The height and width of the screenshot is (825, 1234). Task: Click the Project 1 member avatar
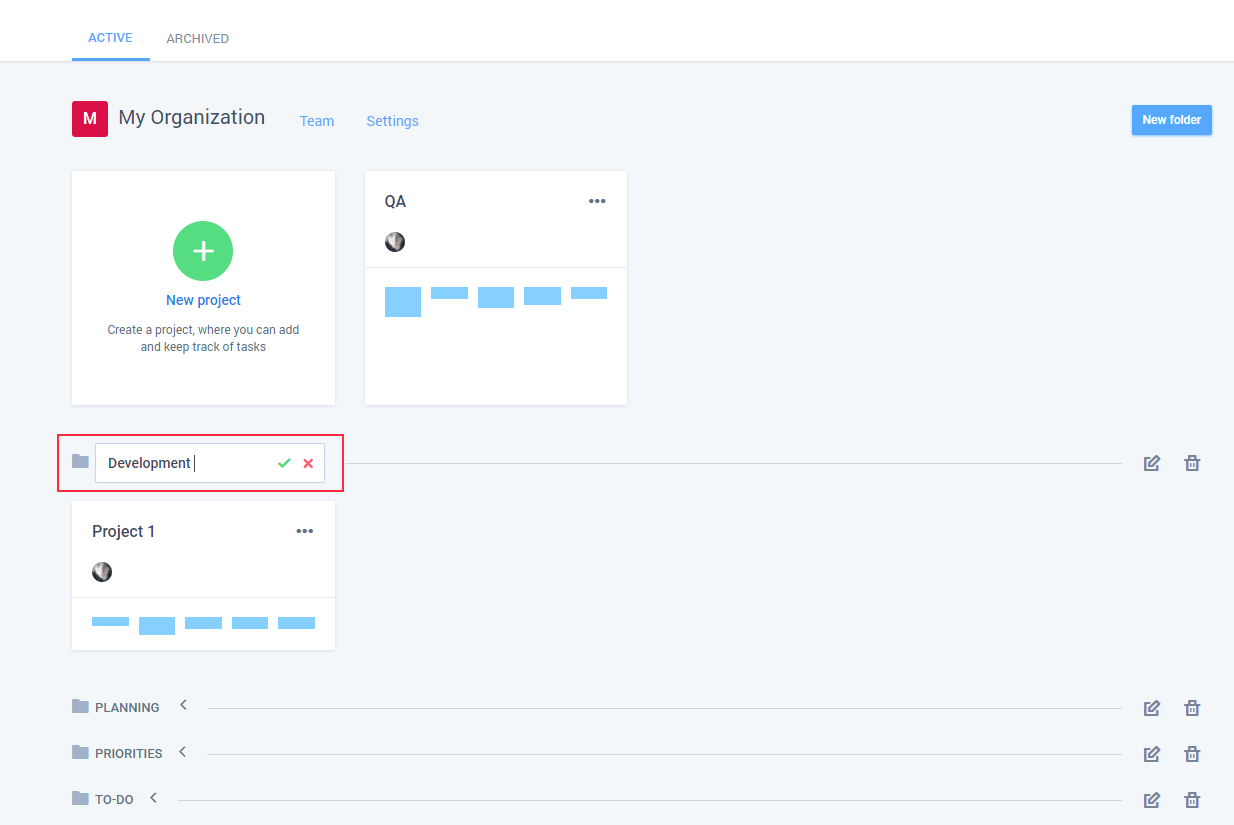click(102, 572)
